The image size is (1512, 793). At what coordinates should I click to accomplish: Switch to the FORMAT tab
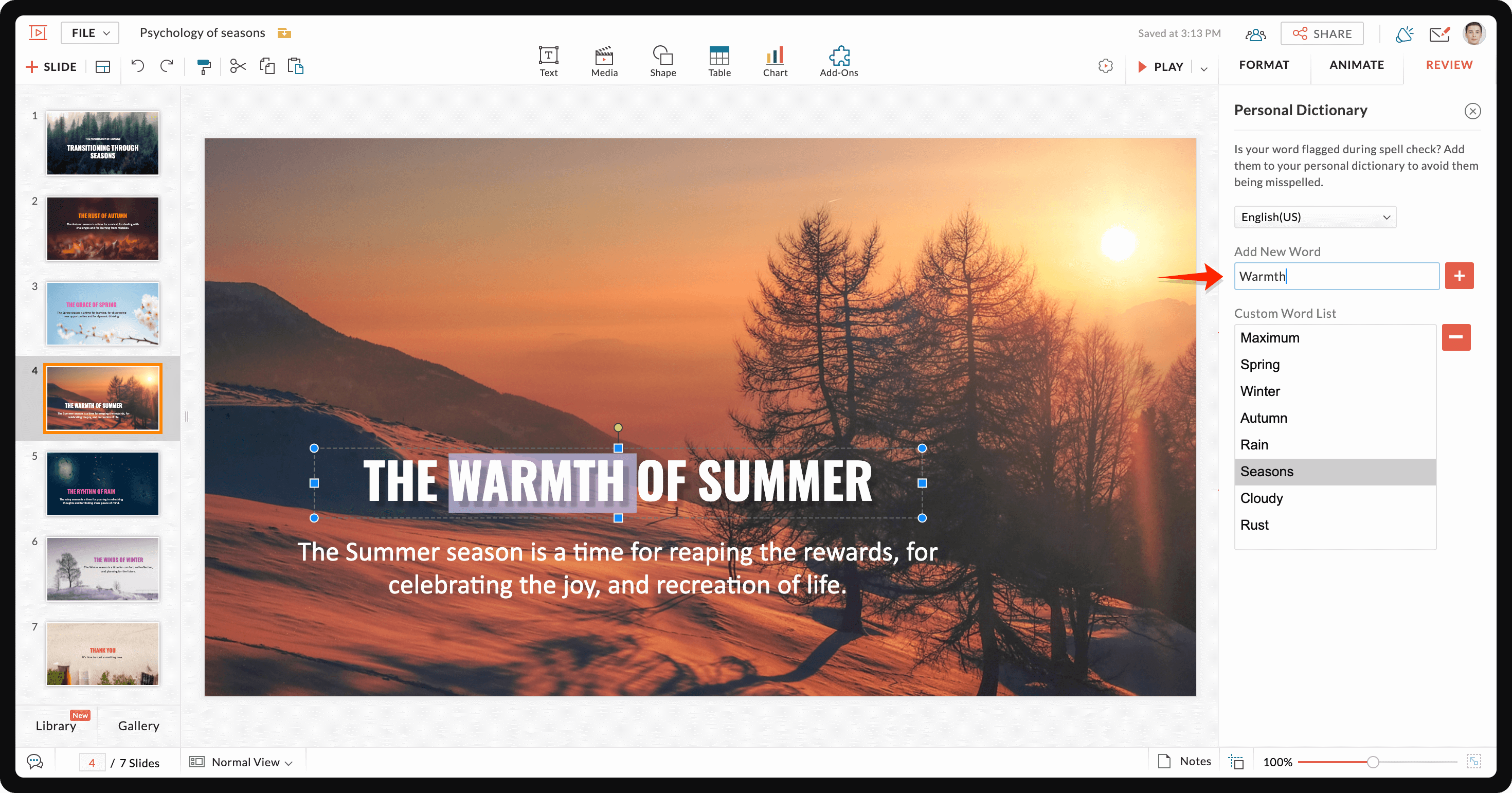(x=1263, y=65)
